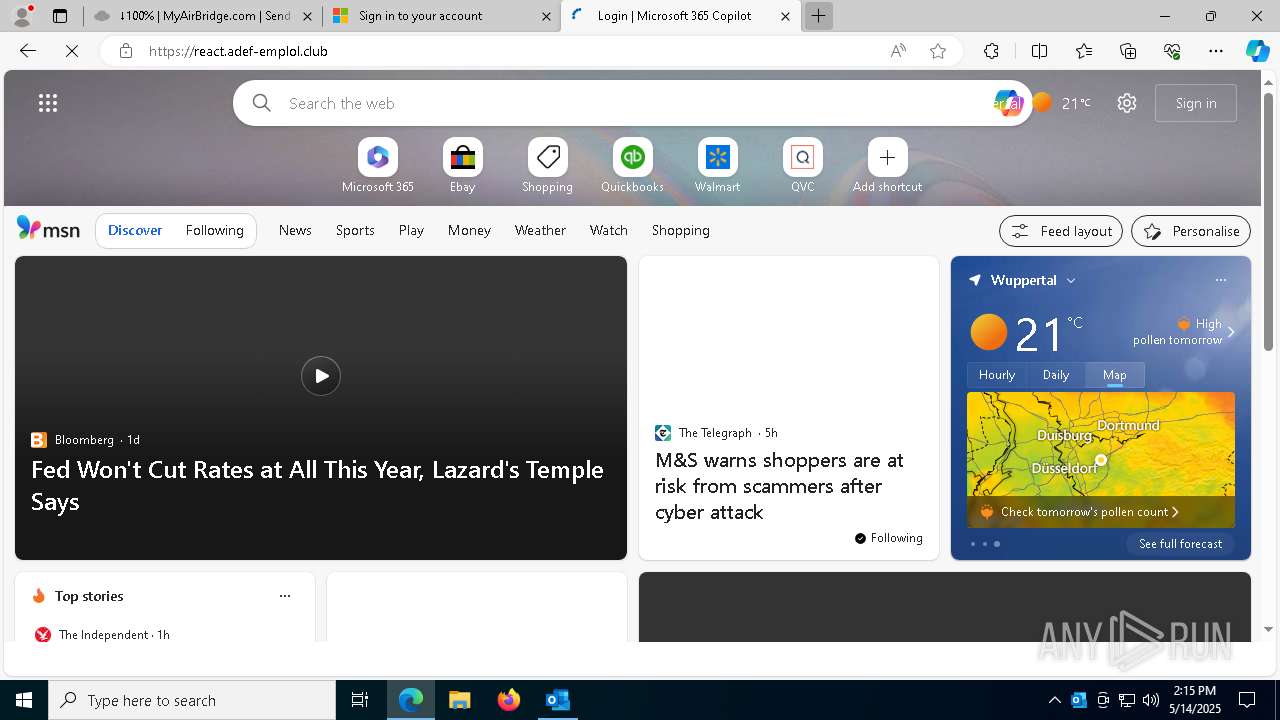Open the MSN apps grid launcher
The height and width of the screenshot is (720, 1280).
(x=48, y=103)
